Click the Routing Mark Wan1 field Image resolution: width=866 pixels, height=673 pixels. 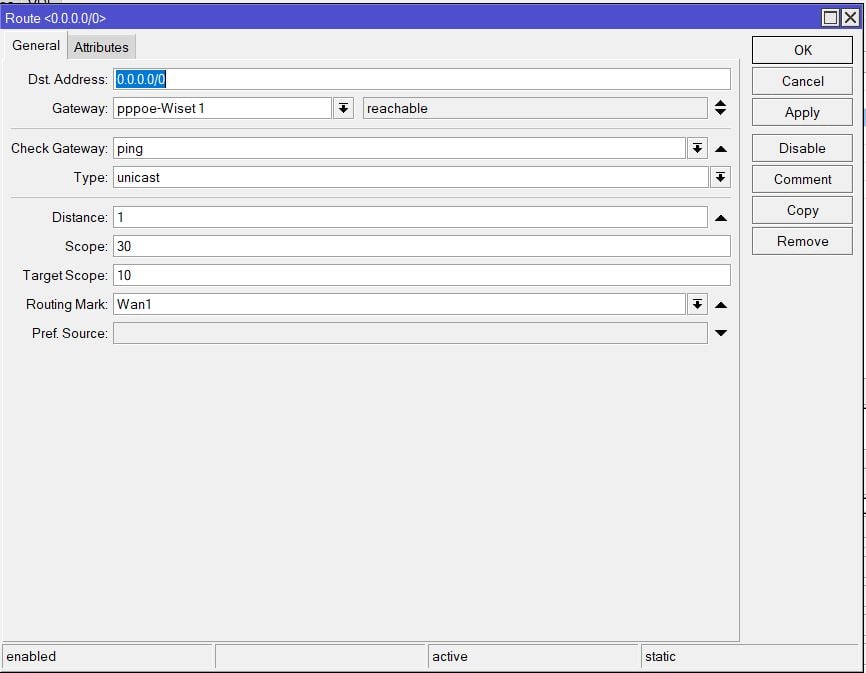(399, 304)
